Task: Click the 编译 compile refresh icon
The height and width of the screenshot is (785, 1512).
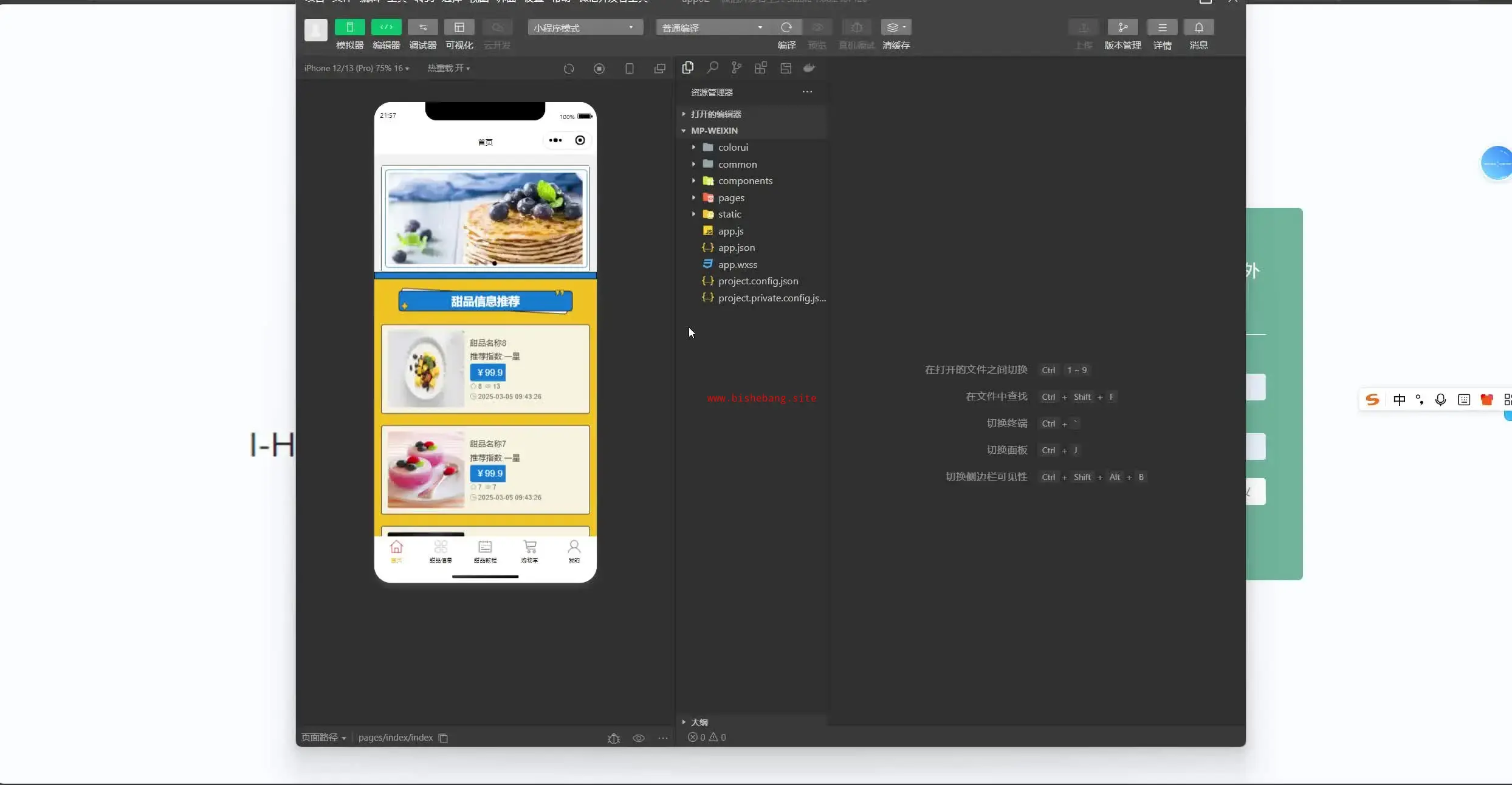Action: 786,27
